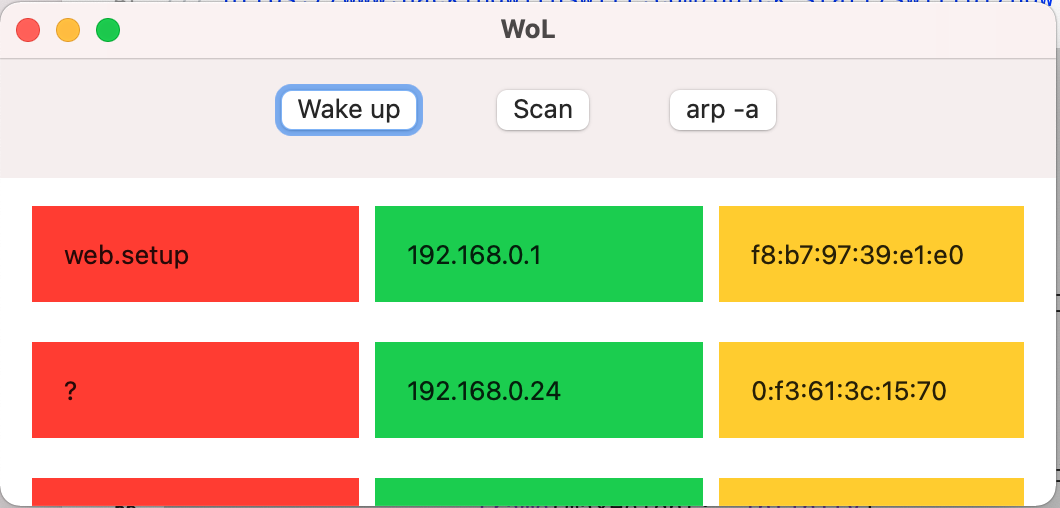Select the 192.168.0.1 IP address cell

(538, 254)
